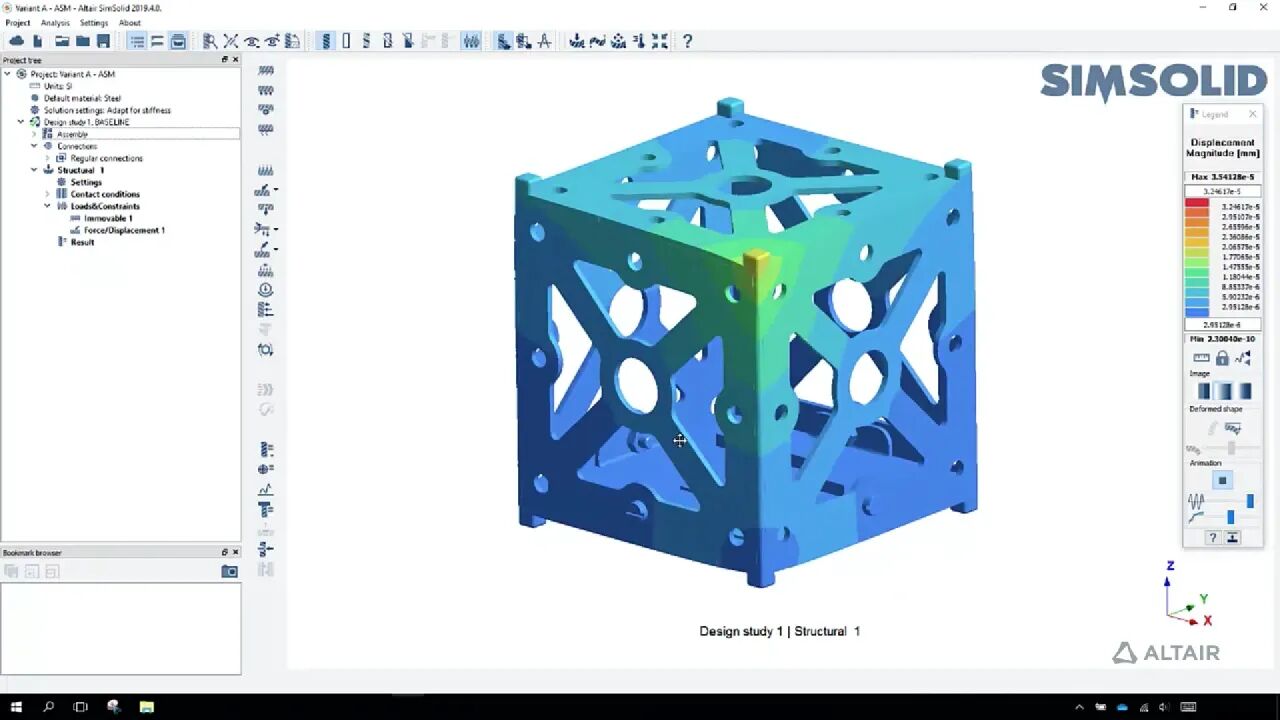This screenshot has width=1280, height=720.
Task: Click the Settings item under Structural 1
Action: (x=86, y=182)
